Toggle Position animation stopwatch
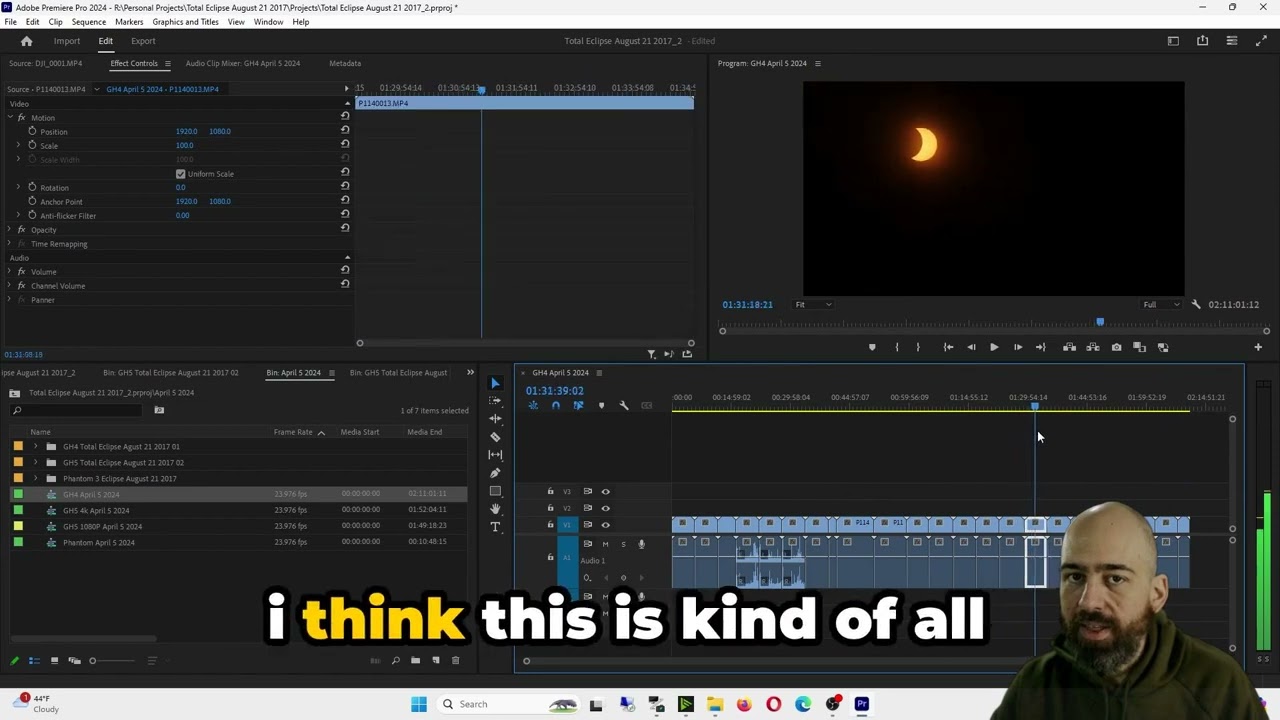This screenshot has height=720, width=1280. pyautogui.click(x=32, y=131)
